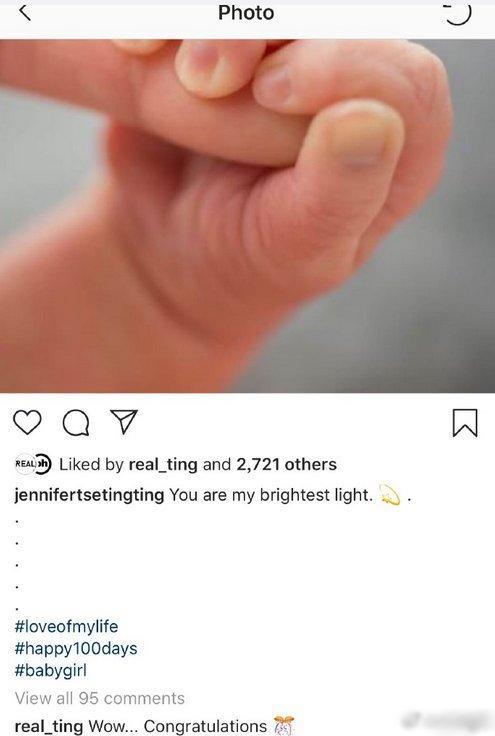Viewport: 495px width, 736px height.
Task: Tap the party emoji in comment
Action: tap(284, 725)
